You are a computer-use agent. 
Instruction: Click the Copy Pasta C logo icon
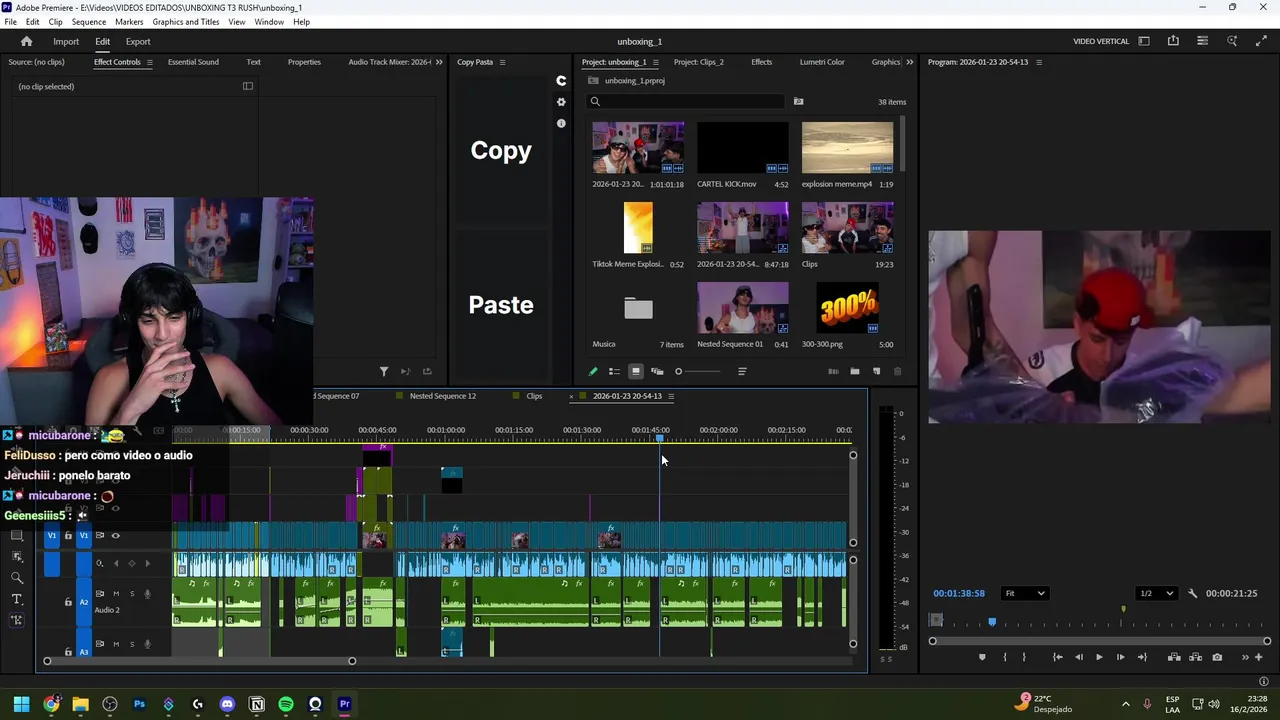(x=561, y=81)
